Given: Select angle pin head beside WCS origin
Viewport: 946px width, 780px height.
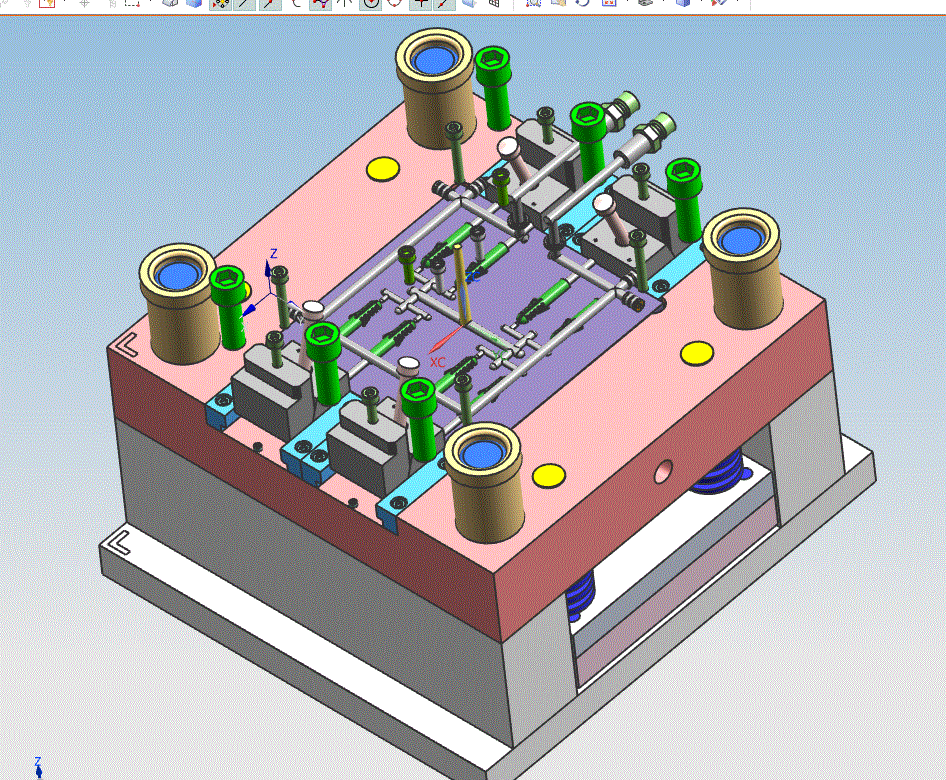Looking at the screenshot, I should (313, 308).
